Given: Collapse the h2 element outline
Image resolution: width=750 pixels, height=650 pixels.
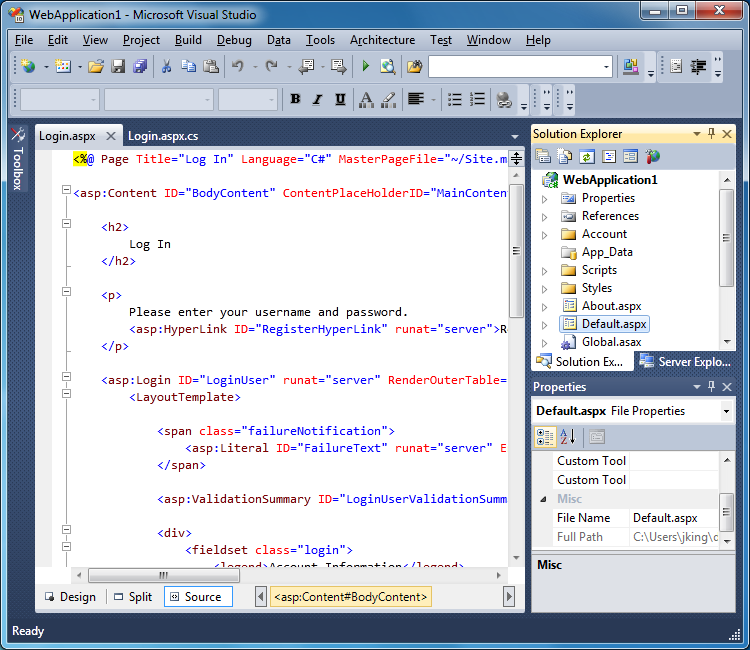Looking at the screenshot, I should click(66, 223).
